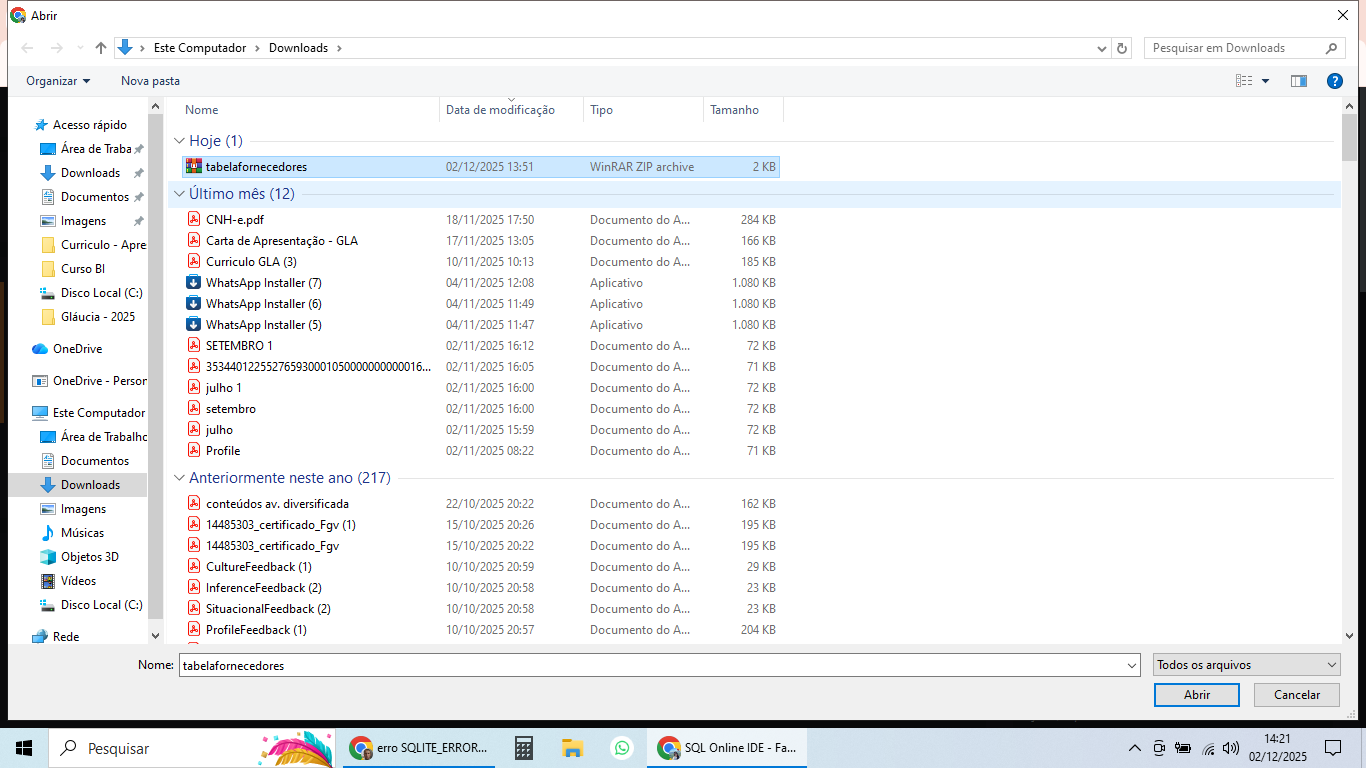Screen dimensions: 1366x768
Task: Click the Abrir button
Action: pyautogui.click(x=1197, y=695)
